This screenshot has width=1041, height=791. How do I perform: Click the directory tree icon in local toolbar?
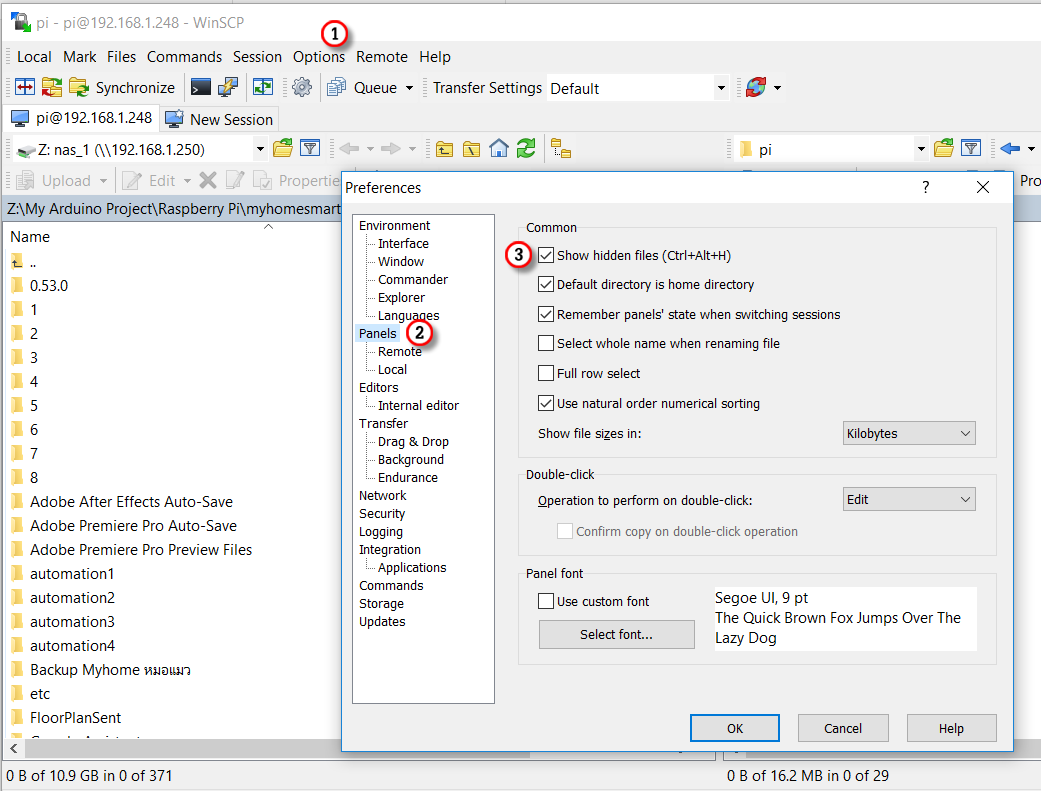click(561, 149)
